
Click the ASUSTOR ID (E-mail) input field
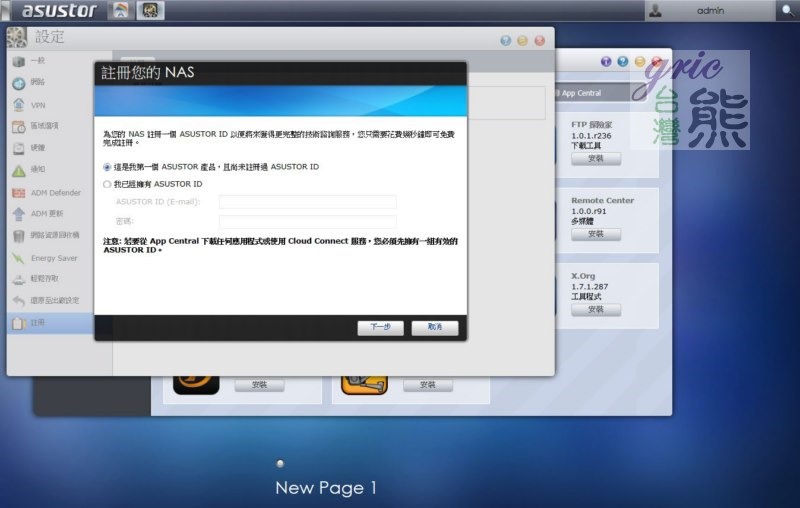pyautogui.click(x=308, y=202)
